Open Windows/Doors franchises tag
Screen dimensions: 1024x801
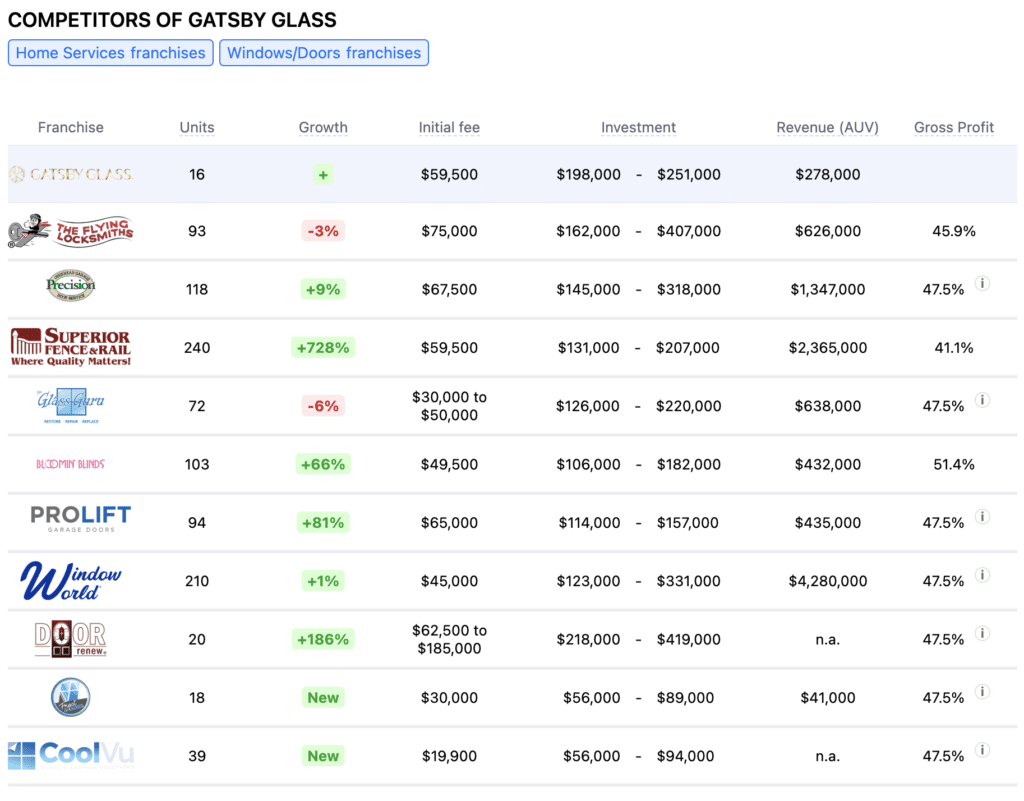324,53
